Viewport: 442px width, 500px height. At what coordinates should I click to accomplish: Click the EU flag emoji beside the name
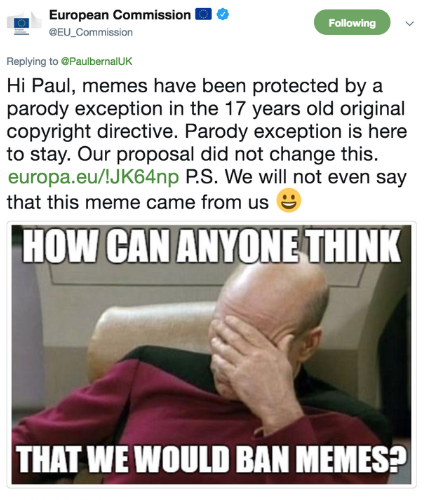pyautogui.click(x=203, y=14)
